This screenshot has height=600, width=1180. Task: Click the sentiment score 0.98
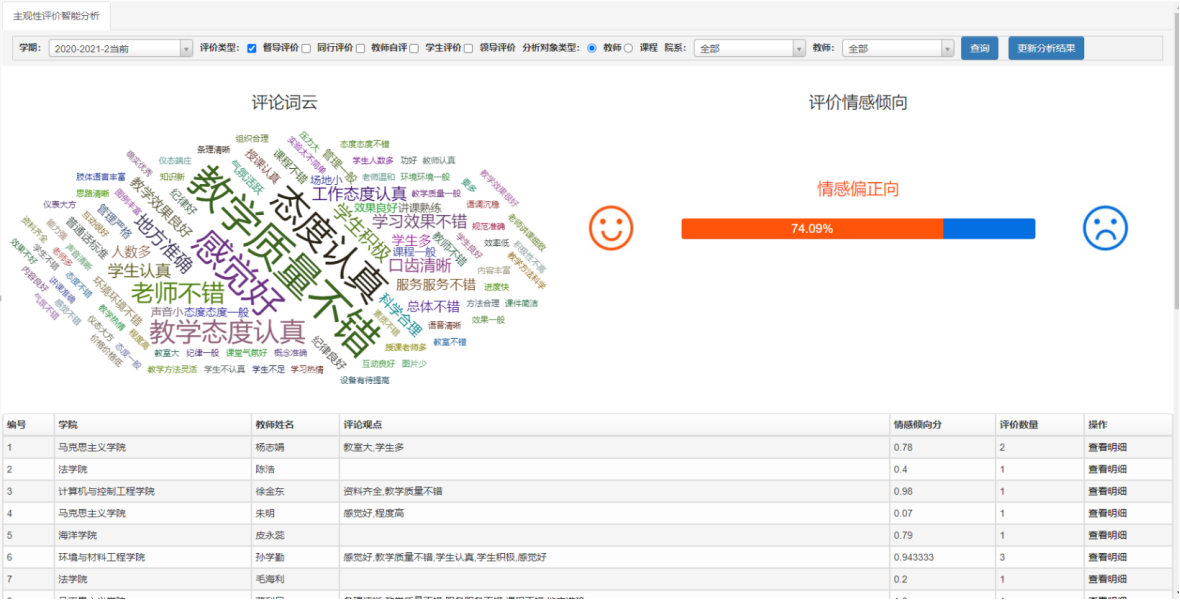tap(902, 492)
